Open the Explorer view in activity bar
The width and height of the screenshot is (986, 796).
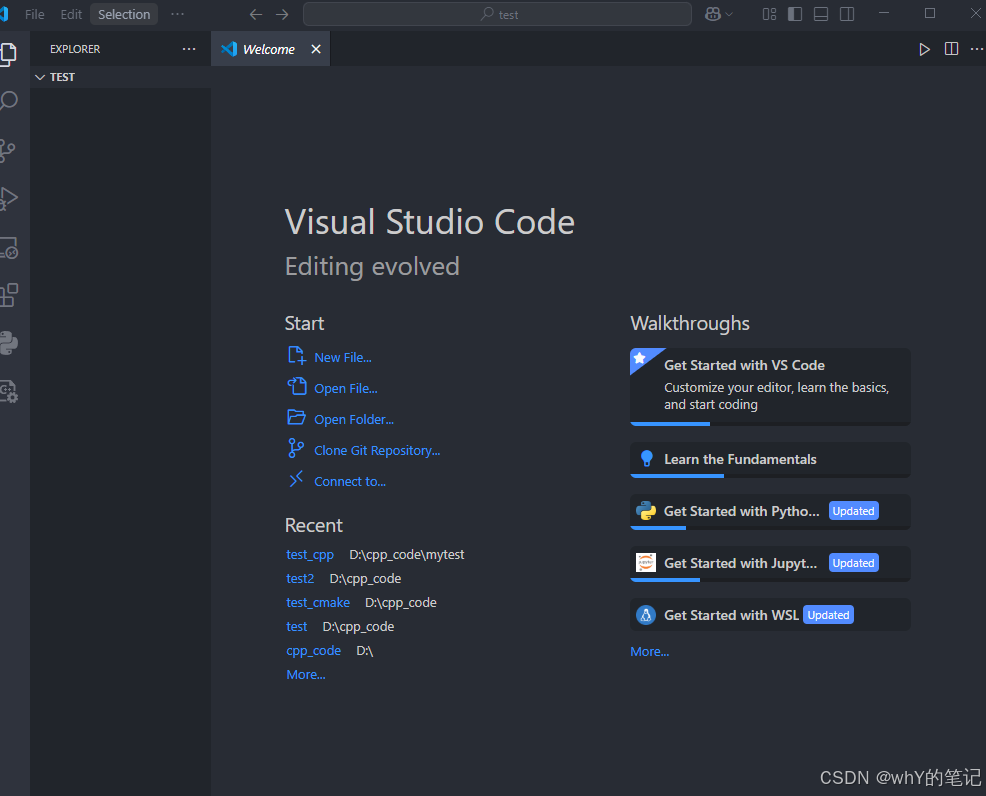point(8,54)
